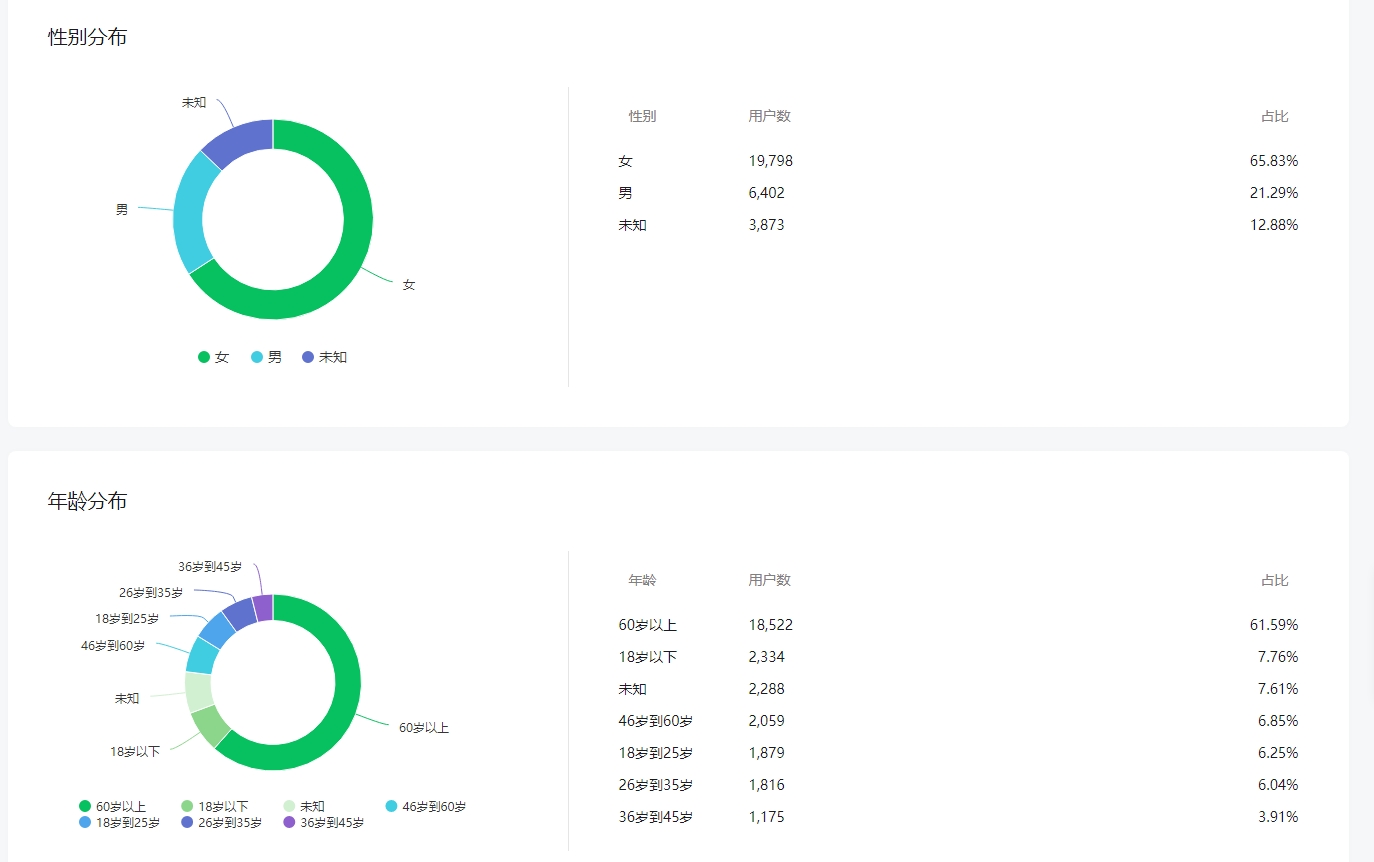Click 用户数 header in the gender table
Image resolution: width=1374 pixels, height=862 pixels.
[769, 116]
